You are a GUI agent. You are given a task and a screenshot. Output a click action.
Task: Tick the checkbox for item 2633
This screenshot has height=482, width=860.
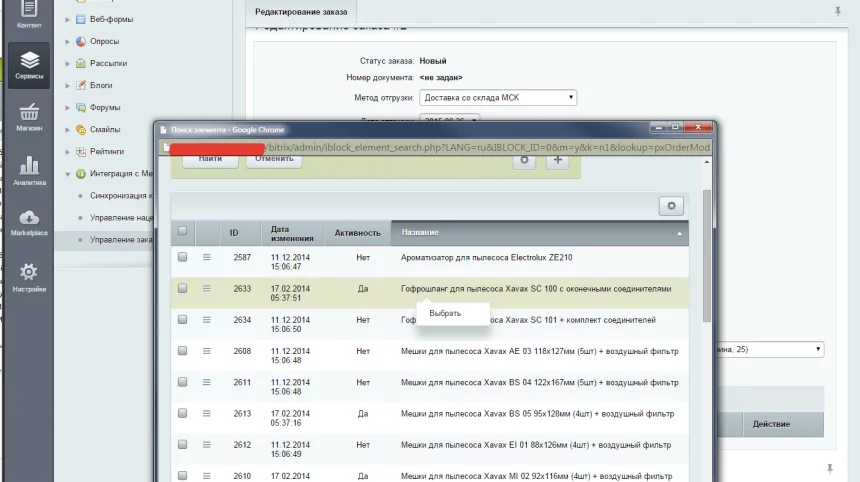[x=182, y=288]
